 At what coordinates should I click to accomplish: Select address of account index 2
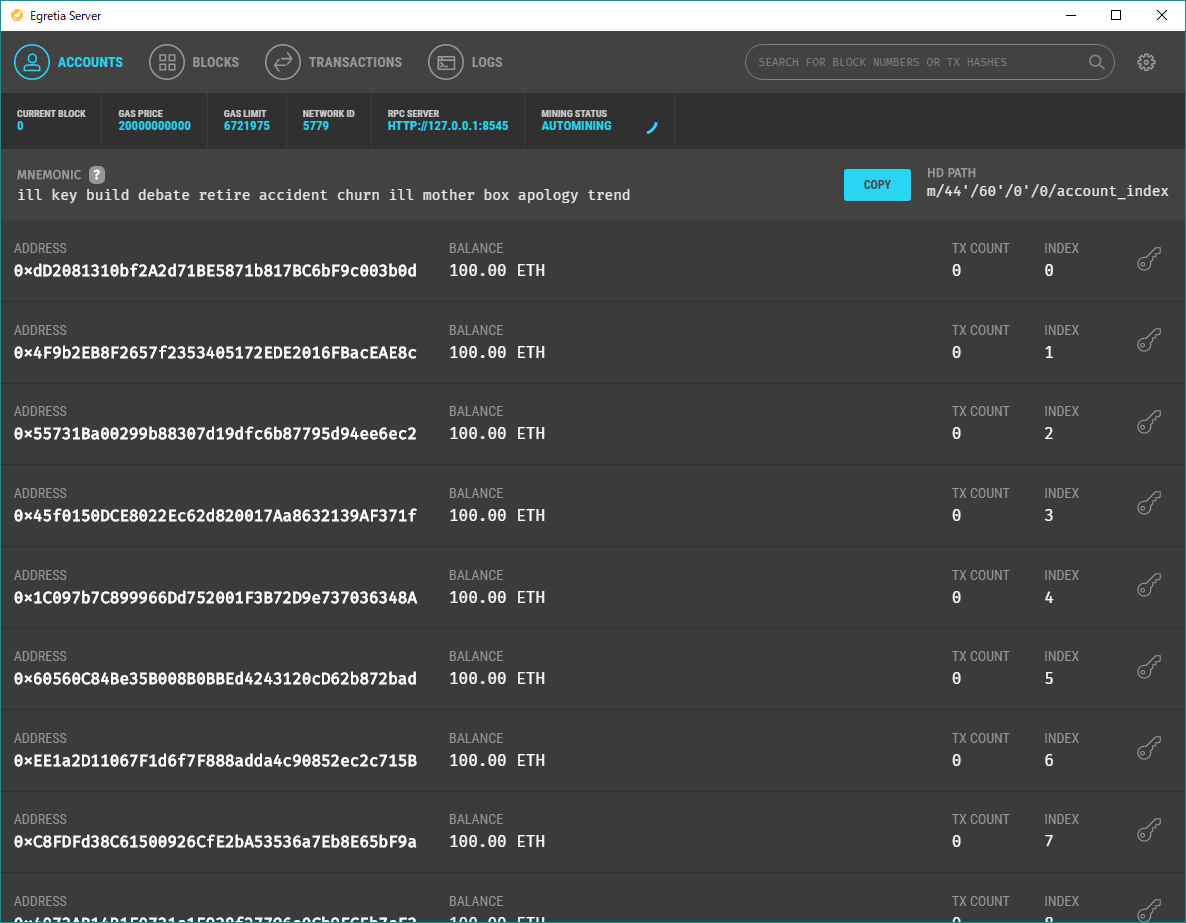tap(216, 433)
